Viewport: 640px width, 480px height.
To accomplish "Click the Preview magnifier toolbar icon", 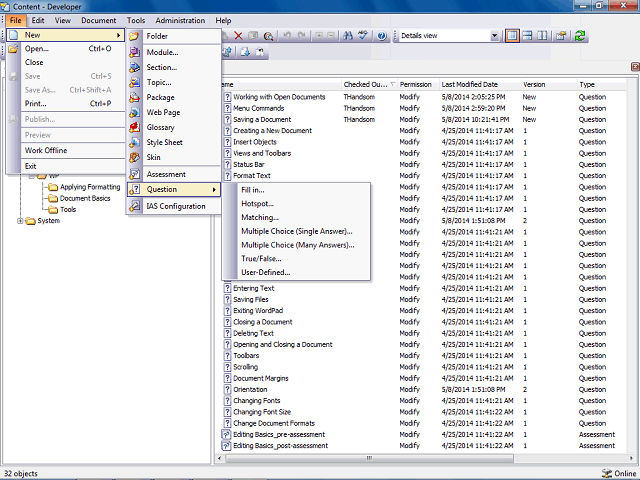I will point(268,36).
